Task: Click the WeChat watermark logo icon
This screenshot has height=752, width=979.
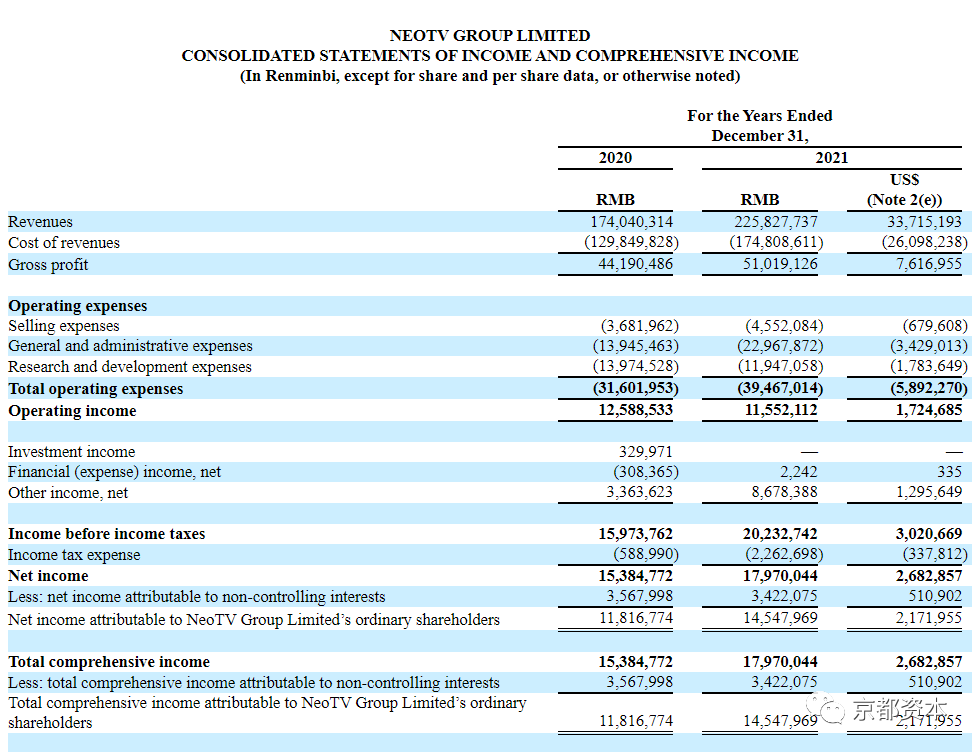Action: point(824,708)
